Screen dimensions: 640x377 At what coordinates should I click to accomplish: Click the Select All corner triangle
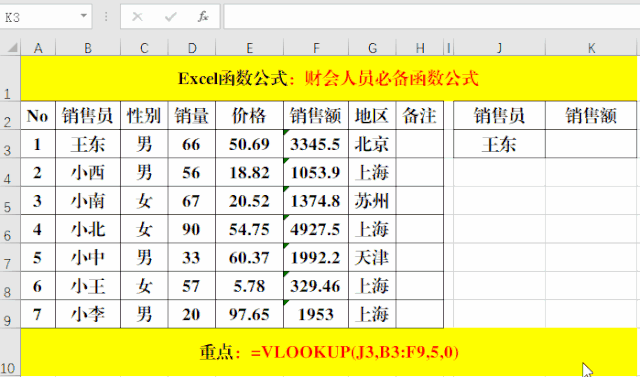pyautogui.click(x=12, y=48)
